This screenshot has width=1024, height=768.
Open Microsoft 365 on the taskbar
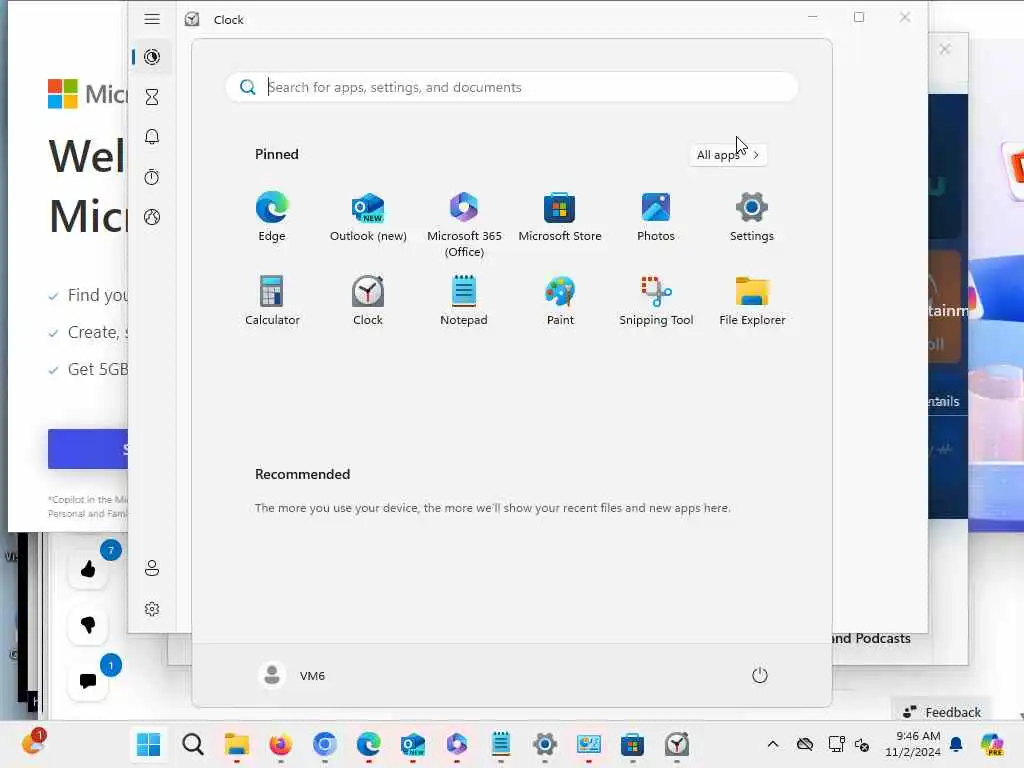[456, 744]
